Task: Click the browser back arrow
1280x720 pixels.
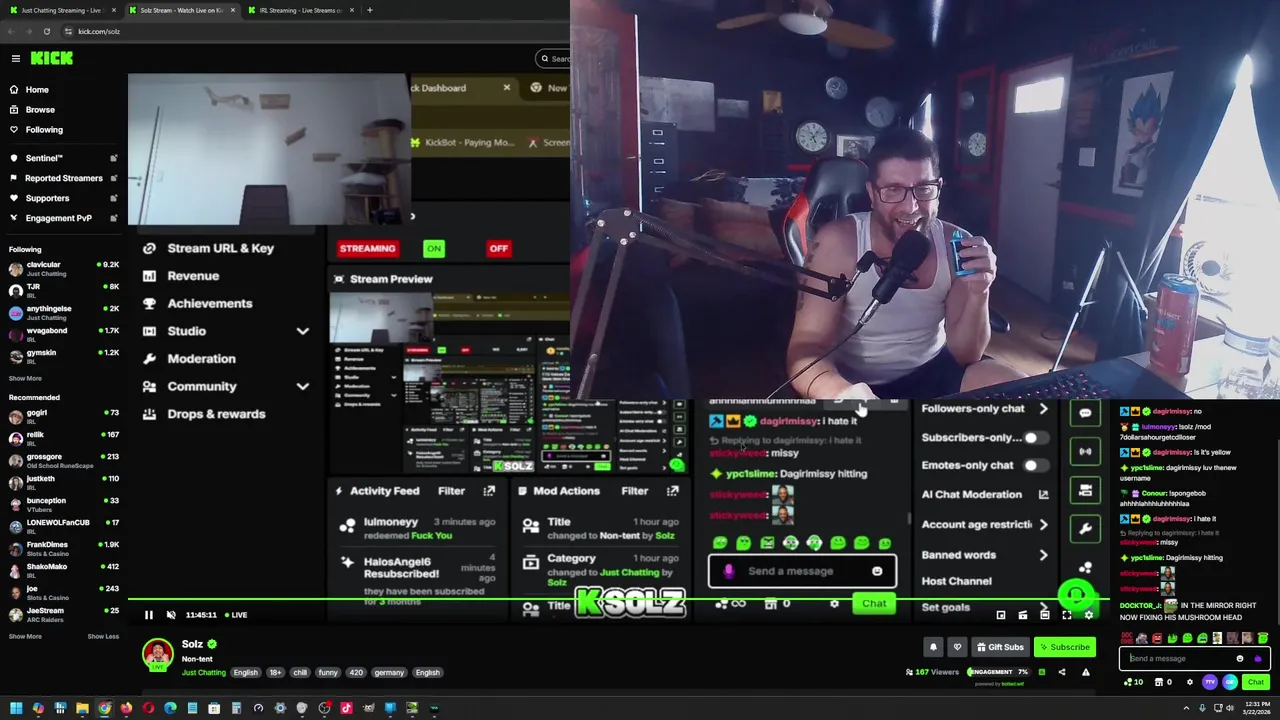Action: pyautogui.click(x=12, y=31)
